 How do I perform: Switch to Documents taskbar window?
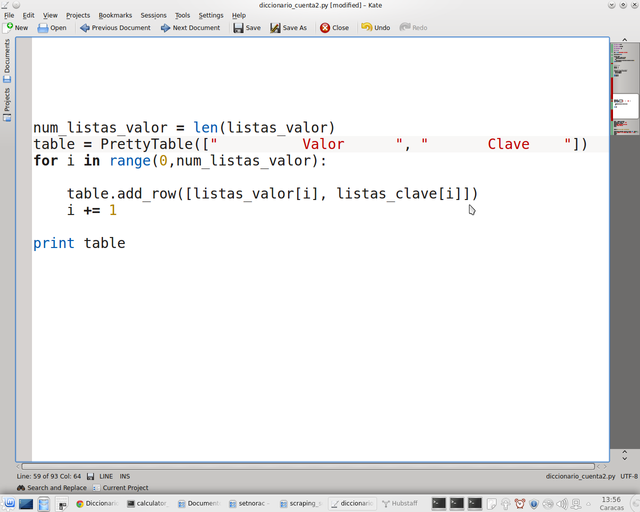pos(198,503)
